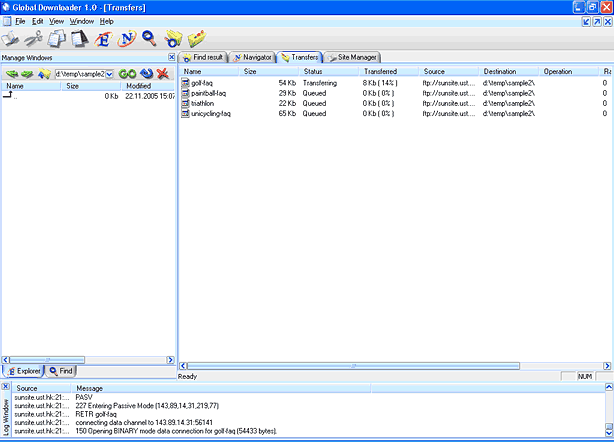The image size is (614, 442).
Task: Switch to the Navigator tab
Action: tap(253, 57)
